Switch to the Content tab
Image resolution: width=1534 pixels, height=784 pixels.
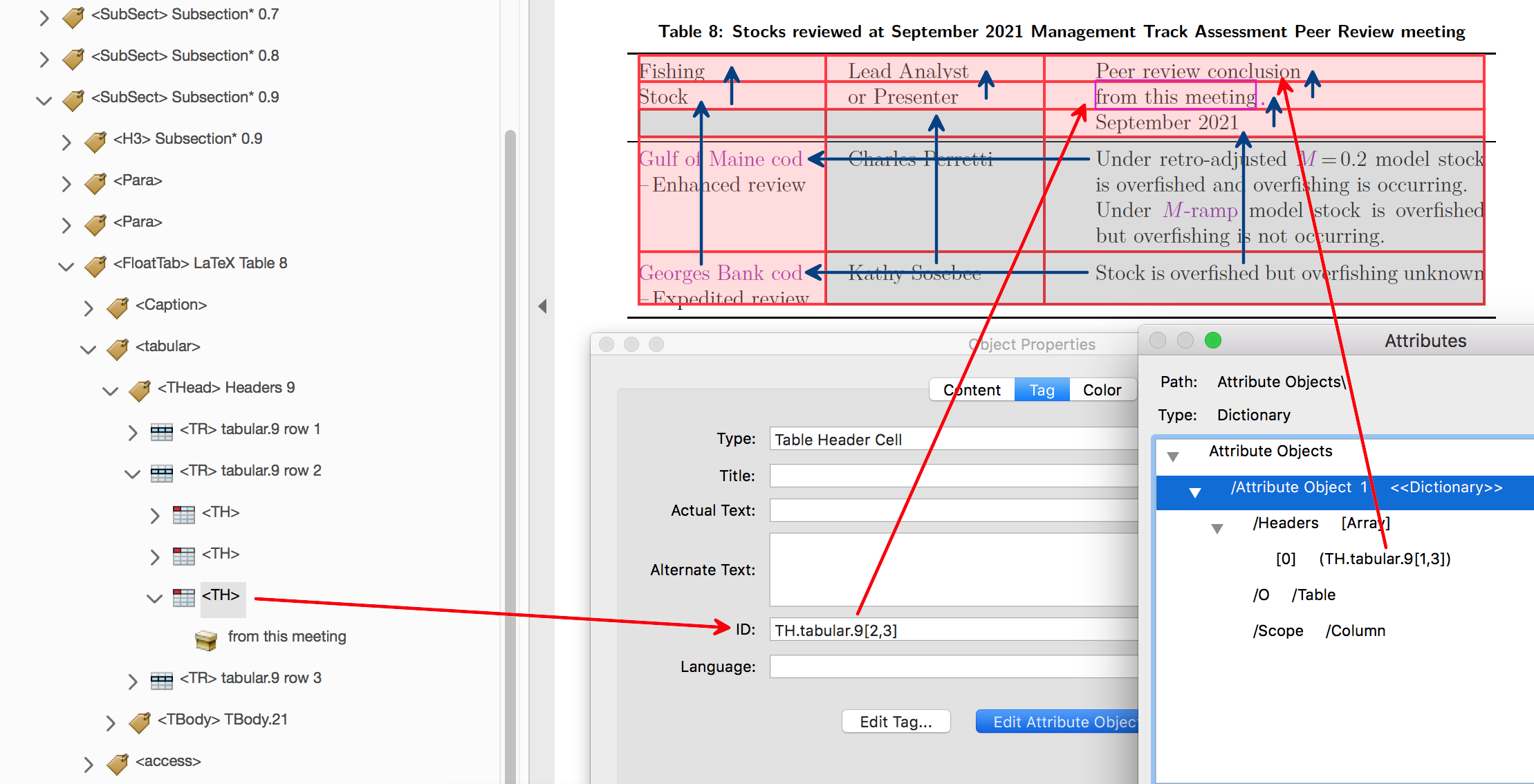[x=971, y=390]
